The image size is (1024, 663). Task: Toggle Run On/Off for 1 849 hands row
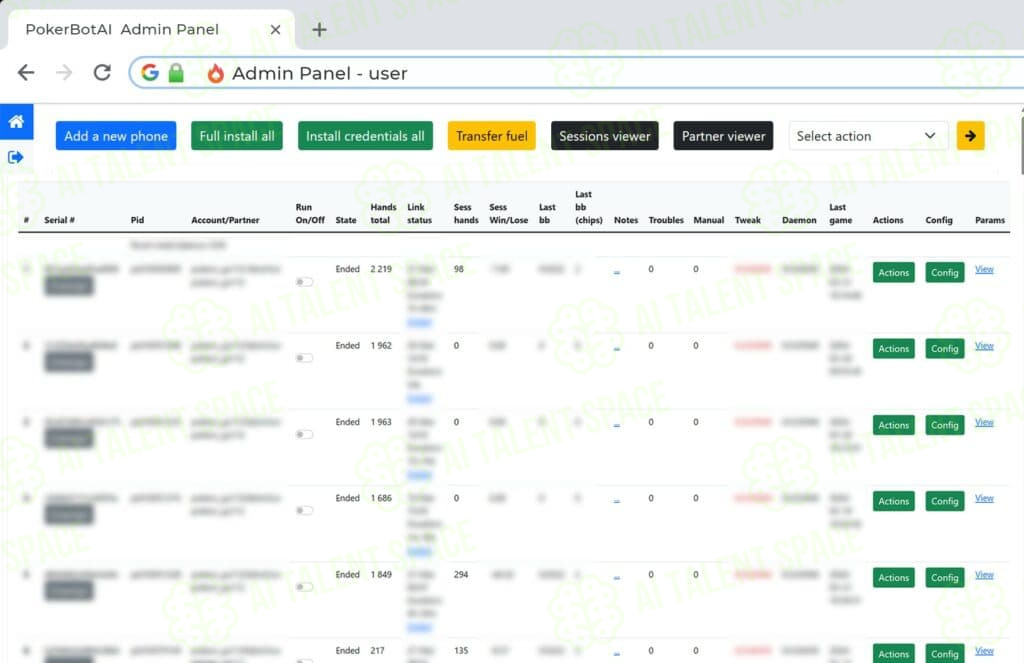304,587
